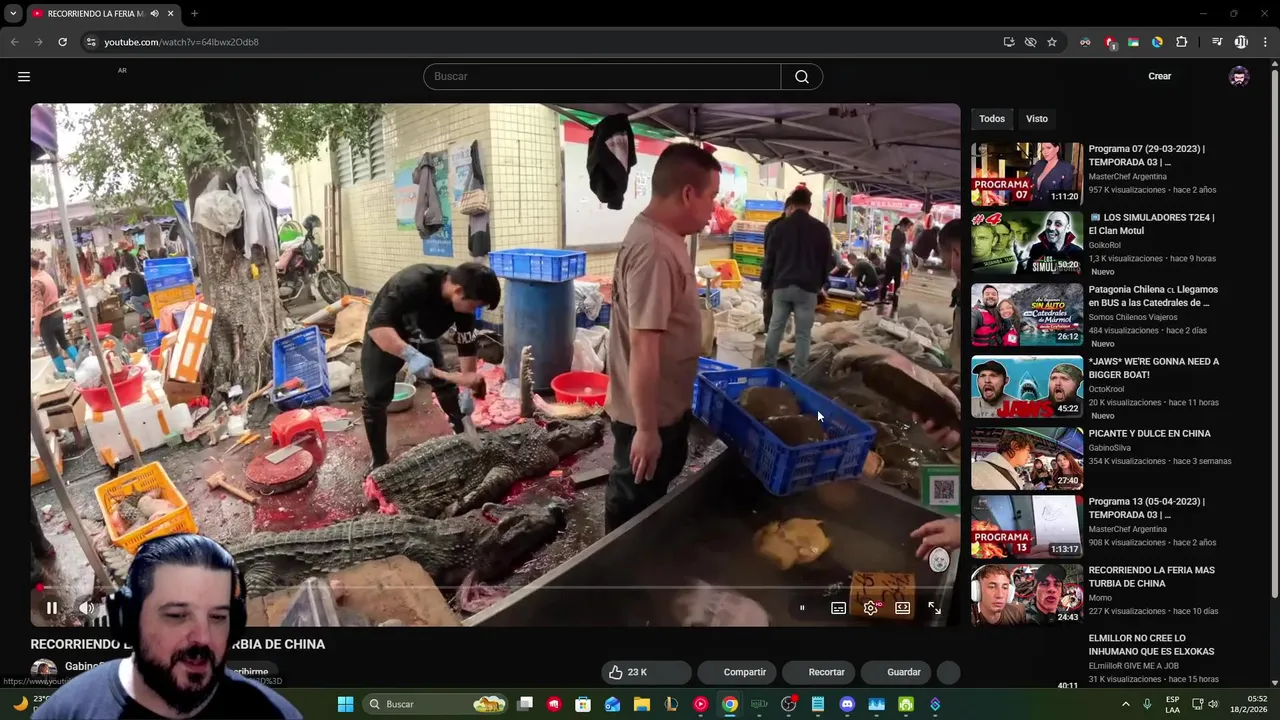Enter fullscreen mode on the video
The height and width of the screenshot is (720, 1280).
(934, 607)
